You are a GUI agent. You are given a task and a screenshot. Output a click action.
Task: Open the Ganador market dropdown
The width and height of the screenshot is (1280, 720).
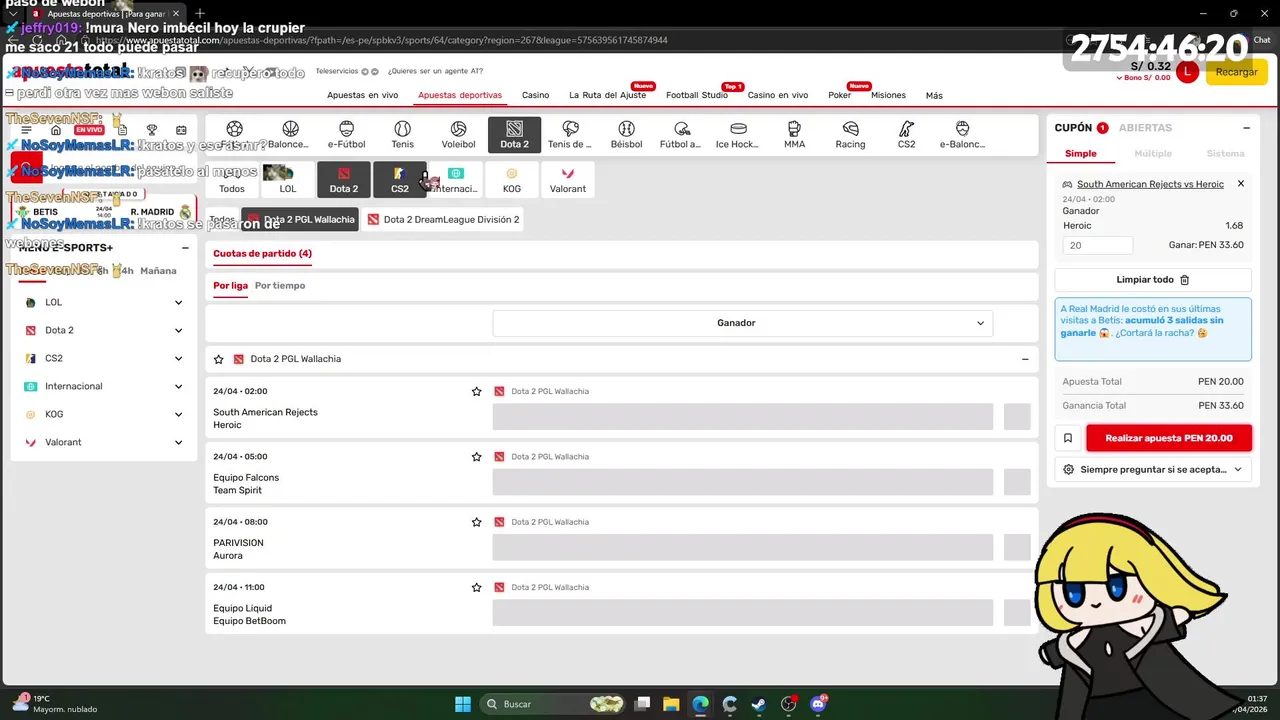(742, 323)
